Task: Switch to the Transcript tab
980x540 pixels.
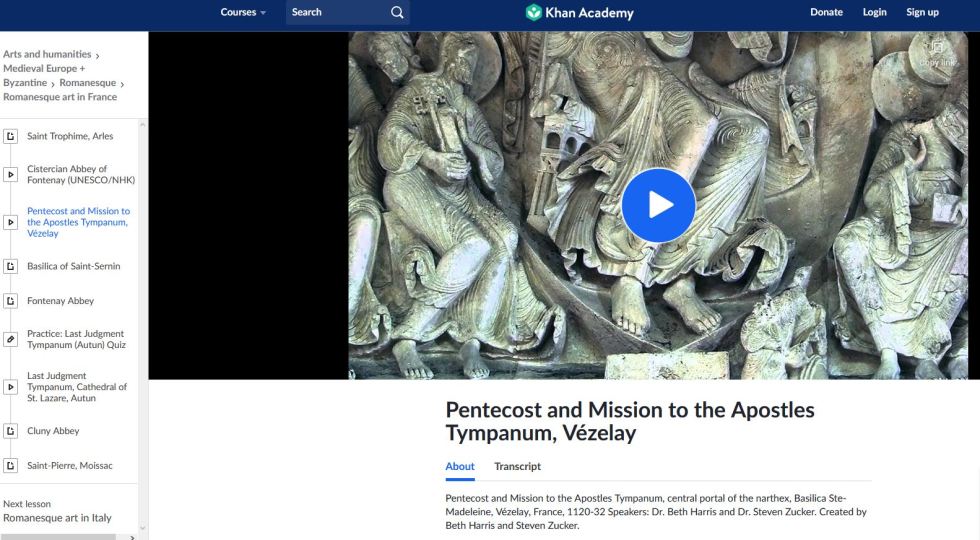Action: [x=518, y=466]
